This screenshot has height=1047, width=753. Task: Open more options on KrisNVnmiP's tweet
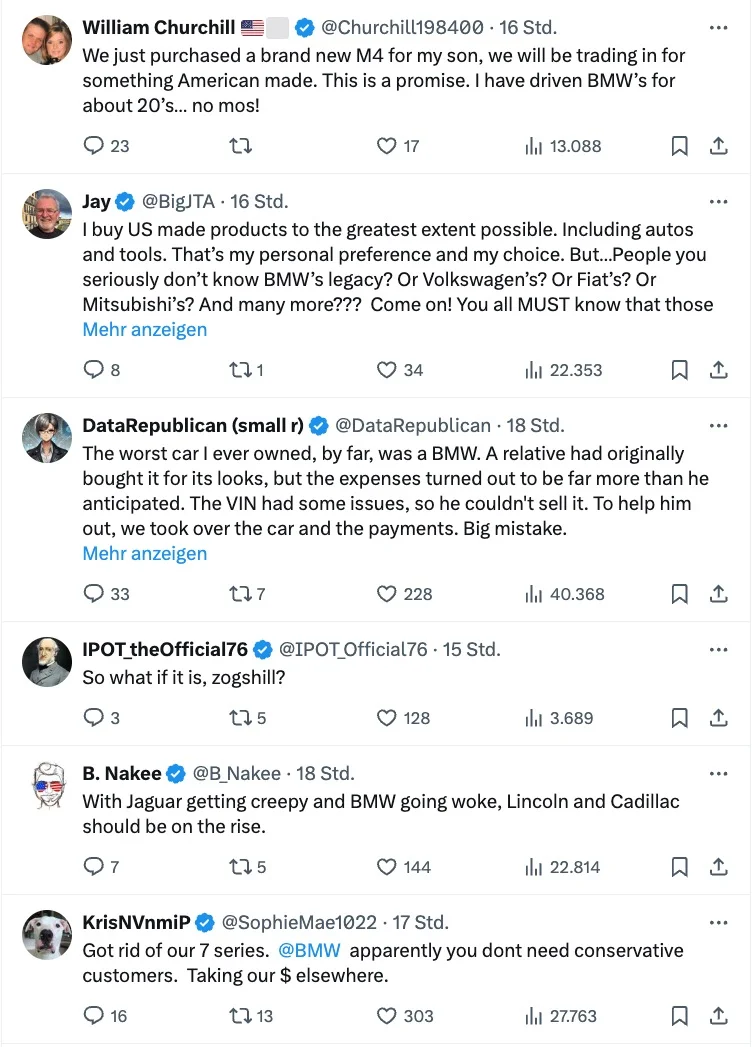click(x=718, y=922)
